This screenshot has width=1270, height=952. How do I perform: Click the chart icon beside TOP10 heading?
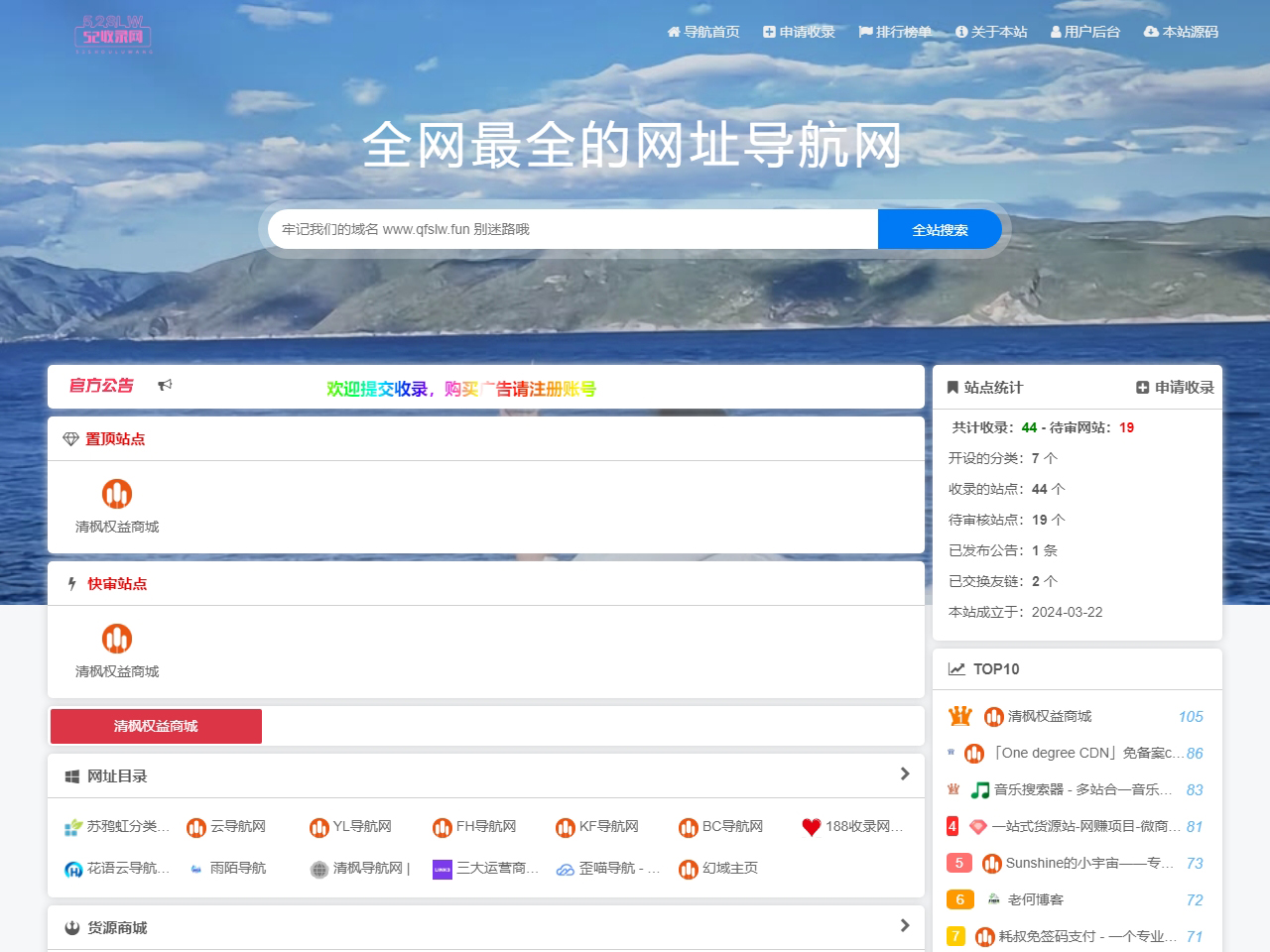point(955,668)
